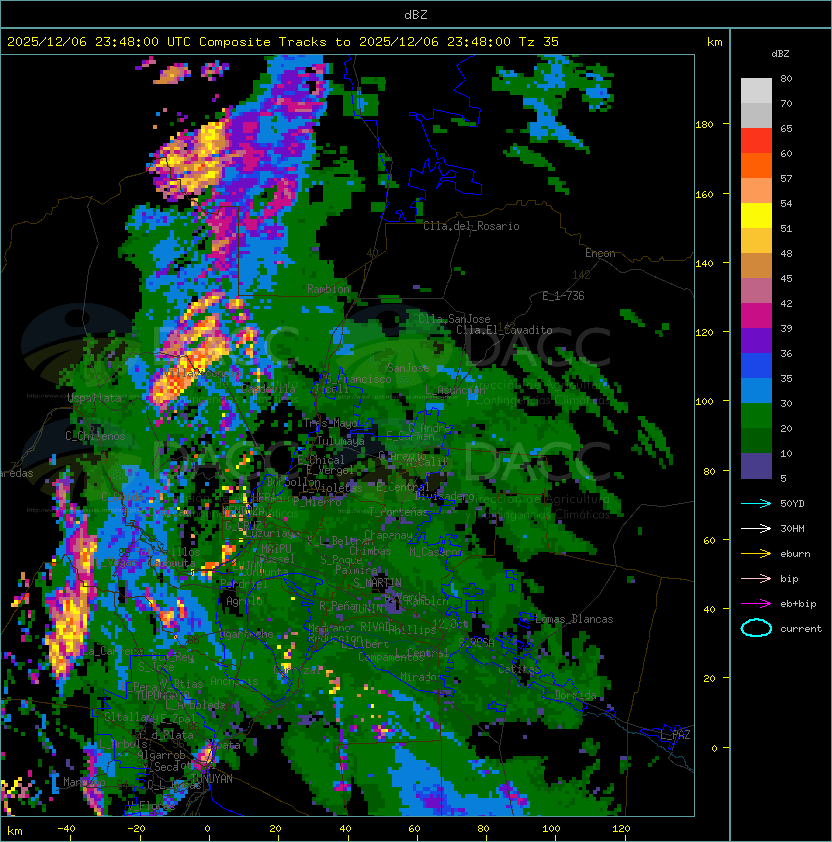Screen dimensions: 832x842
Task: Click the bip pink arrow legend icon
Action: click(x=756, y=578)
